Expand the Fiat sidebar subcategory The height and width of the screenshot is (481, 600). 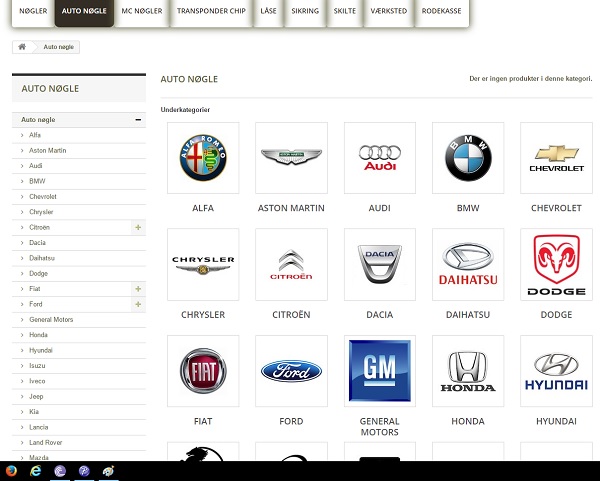pos(138,289)
